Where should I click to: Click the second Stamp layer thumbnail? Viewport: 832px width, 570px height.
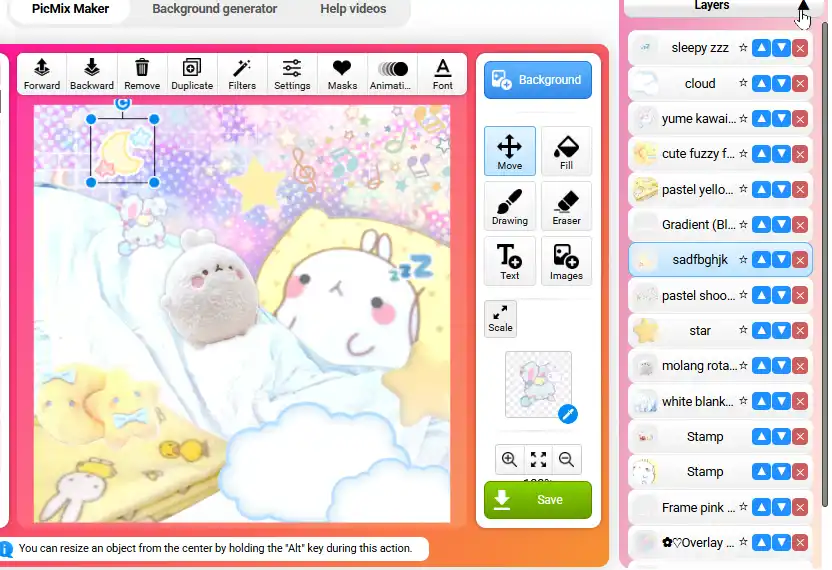[646, 472]
